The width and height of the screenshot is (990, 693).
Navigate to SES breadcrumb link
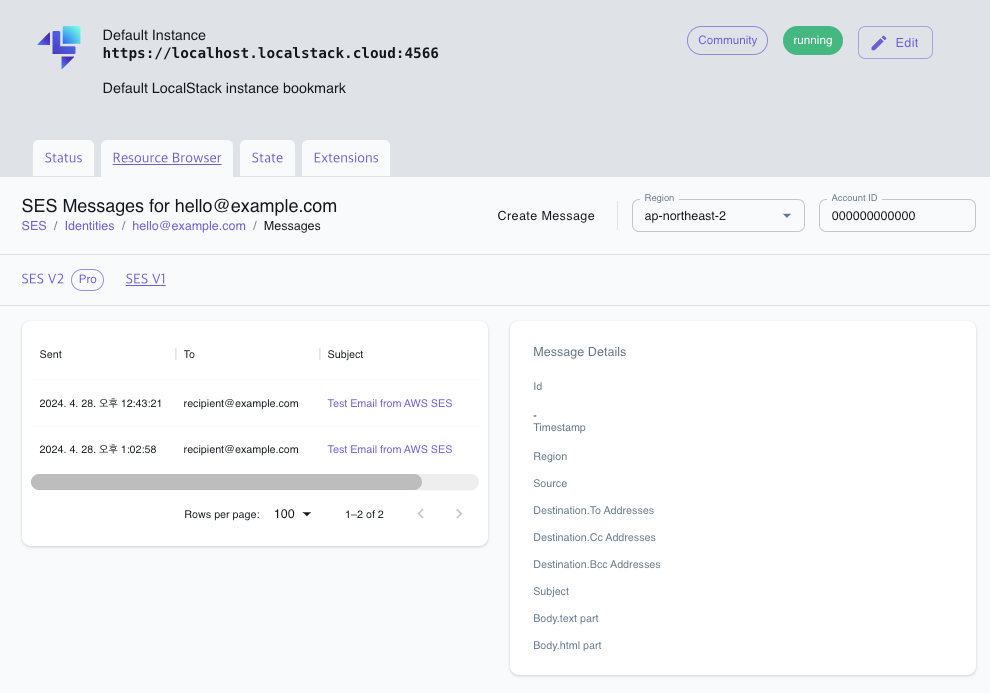click(x=34, y=226)
